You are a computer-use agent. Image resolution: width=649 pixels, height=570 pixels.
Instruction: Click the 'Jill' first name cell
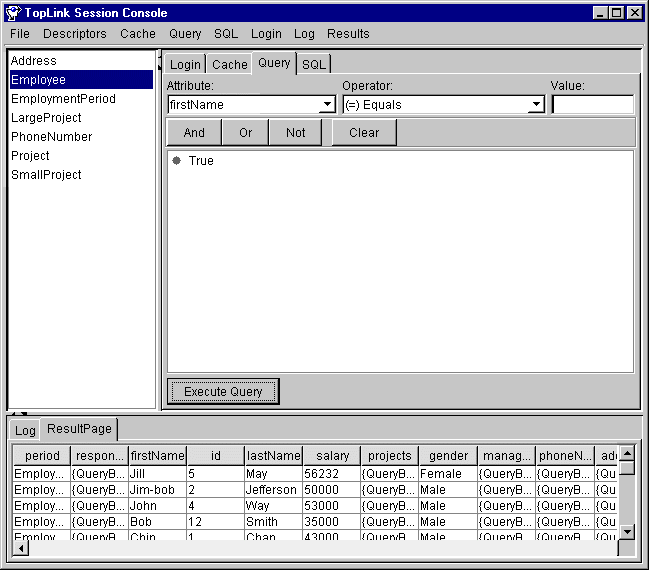(x=158, y=474)
